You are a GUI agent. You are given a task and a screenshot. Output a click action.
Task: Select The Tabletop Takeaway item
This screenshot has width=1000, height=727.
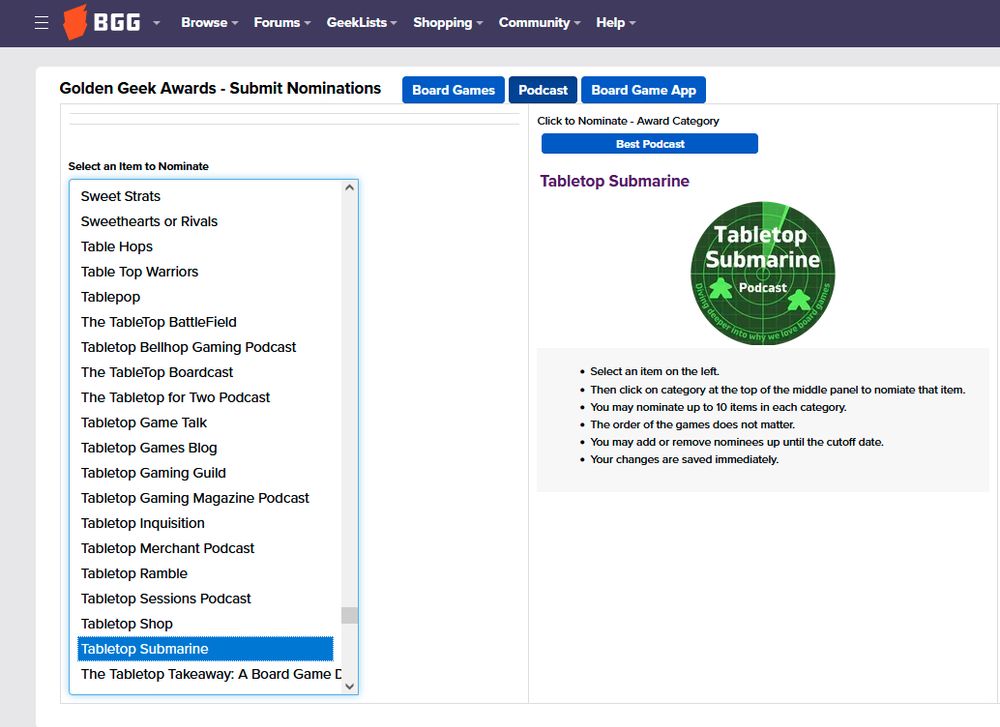click(x=209, y=674)
